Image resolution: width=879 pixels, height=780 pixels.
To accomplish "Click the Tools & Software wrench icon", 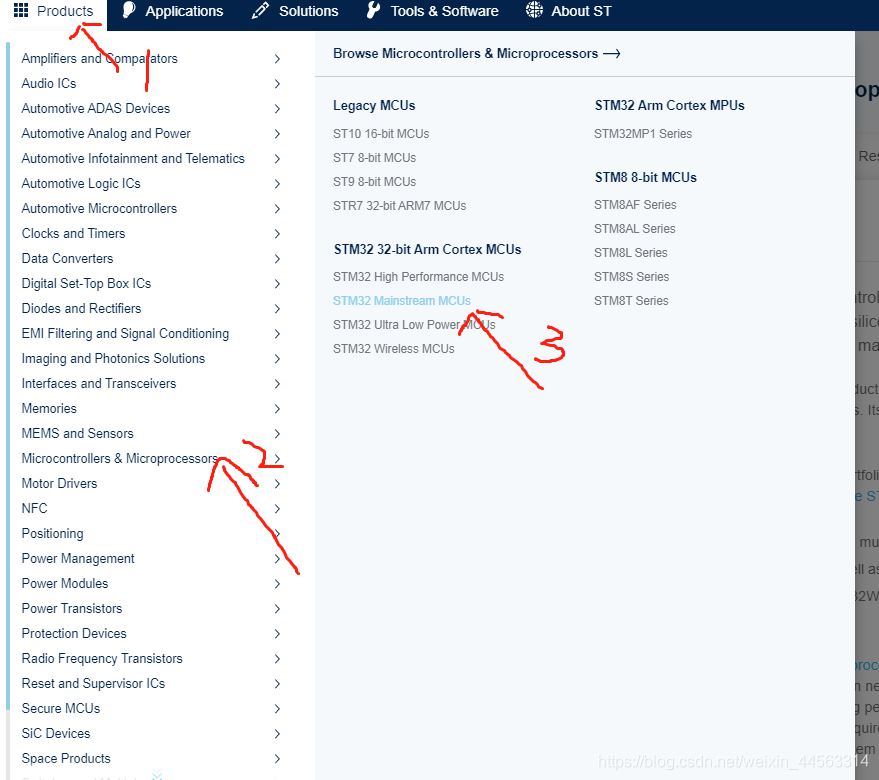I will pos(373,10).
